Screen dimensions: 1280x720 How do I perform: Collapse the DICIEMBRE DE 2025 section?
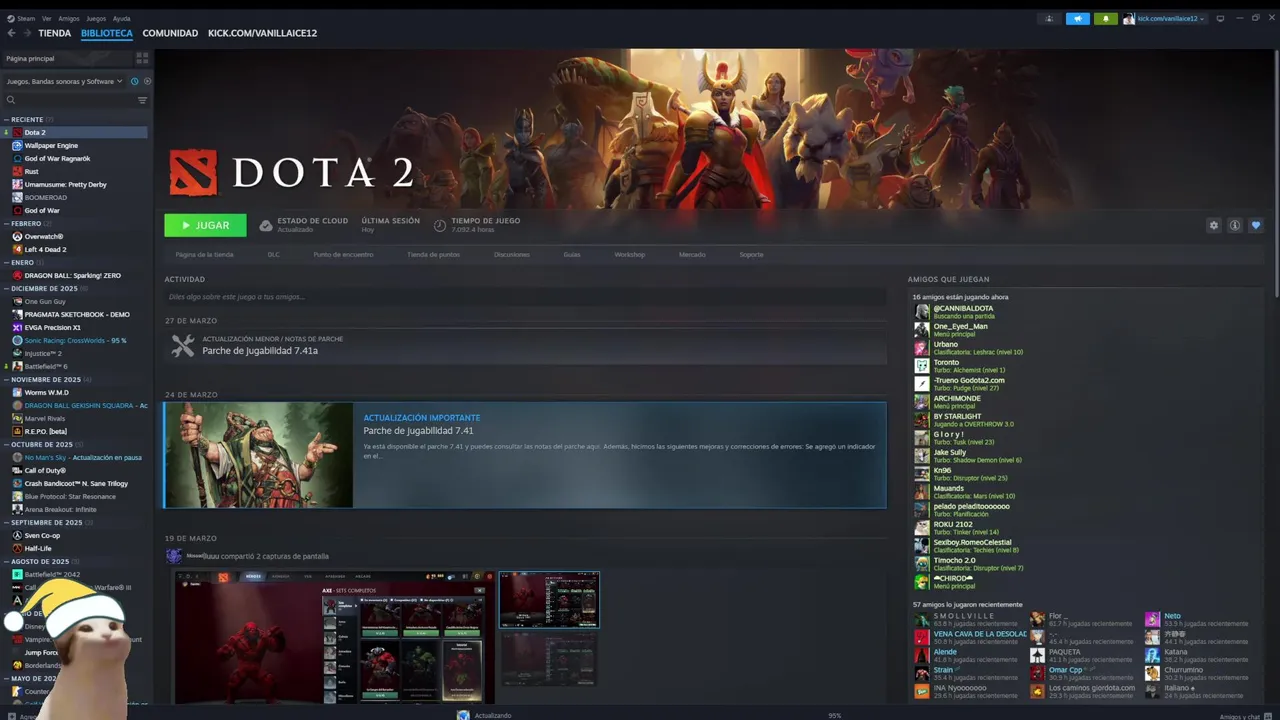tap(6, 288)
